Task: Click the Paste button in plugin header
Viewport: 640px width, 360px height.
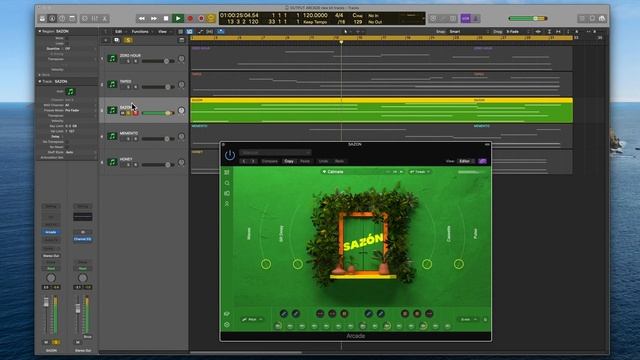Action: pyautogui.click(x=305, y=161)
